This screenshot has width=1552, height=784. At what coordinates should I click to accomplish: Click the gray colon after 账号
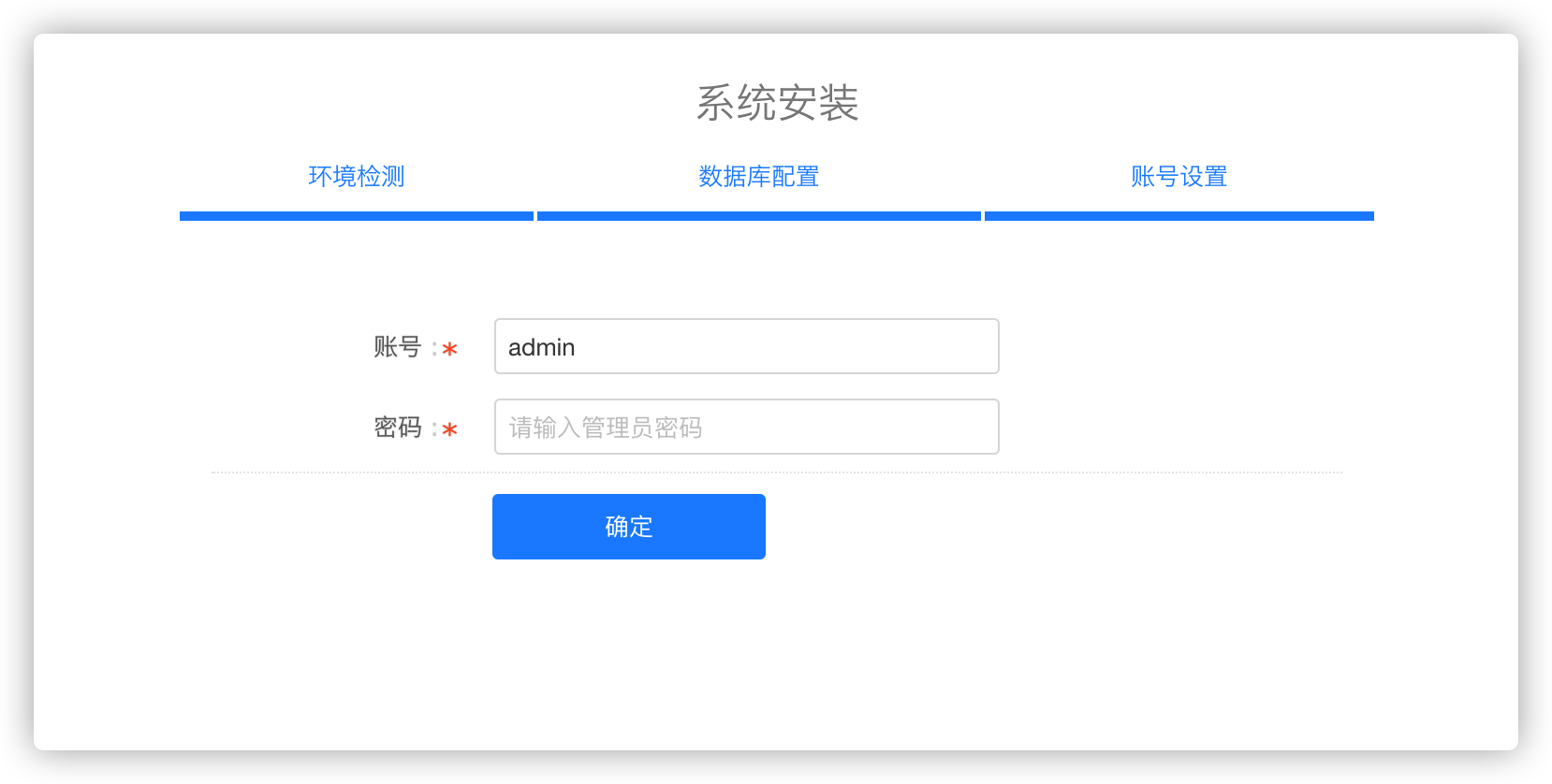(x=434, y=349)
